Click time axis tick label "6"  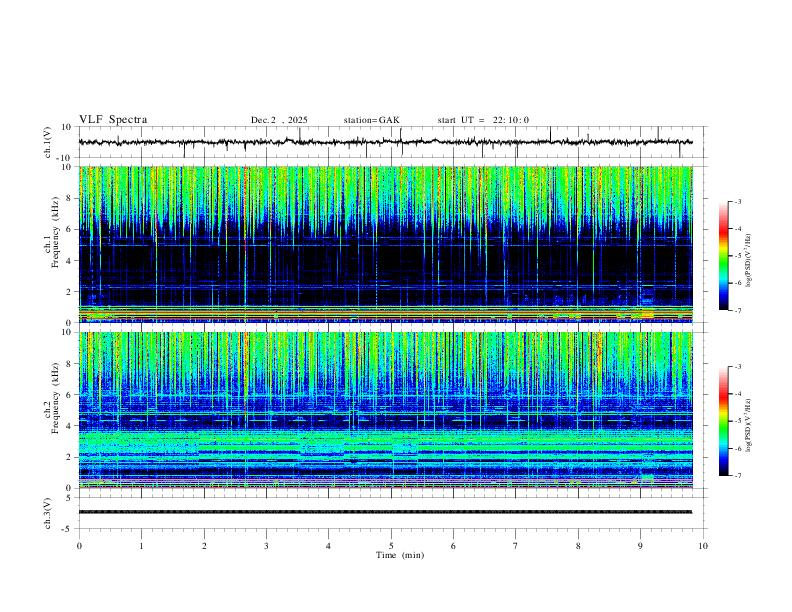pyautogui.click(x=453, y=546)
